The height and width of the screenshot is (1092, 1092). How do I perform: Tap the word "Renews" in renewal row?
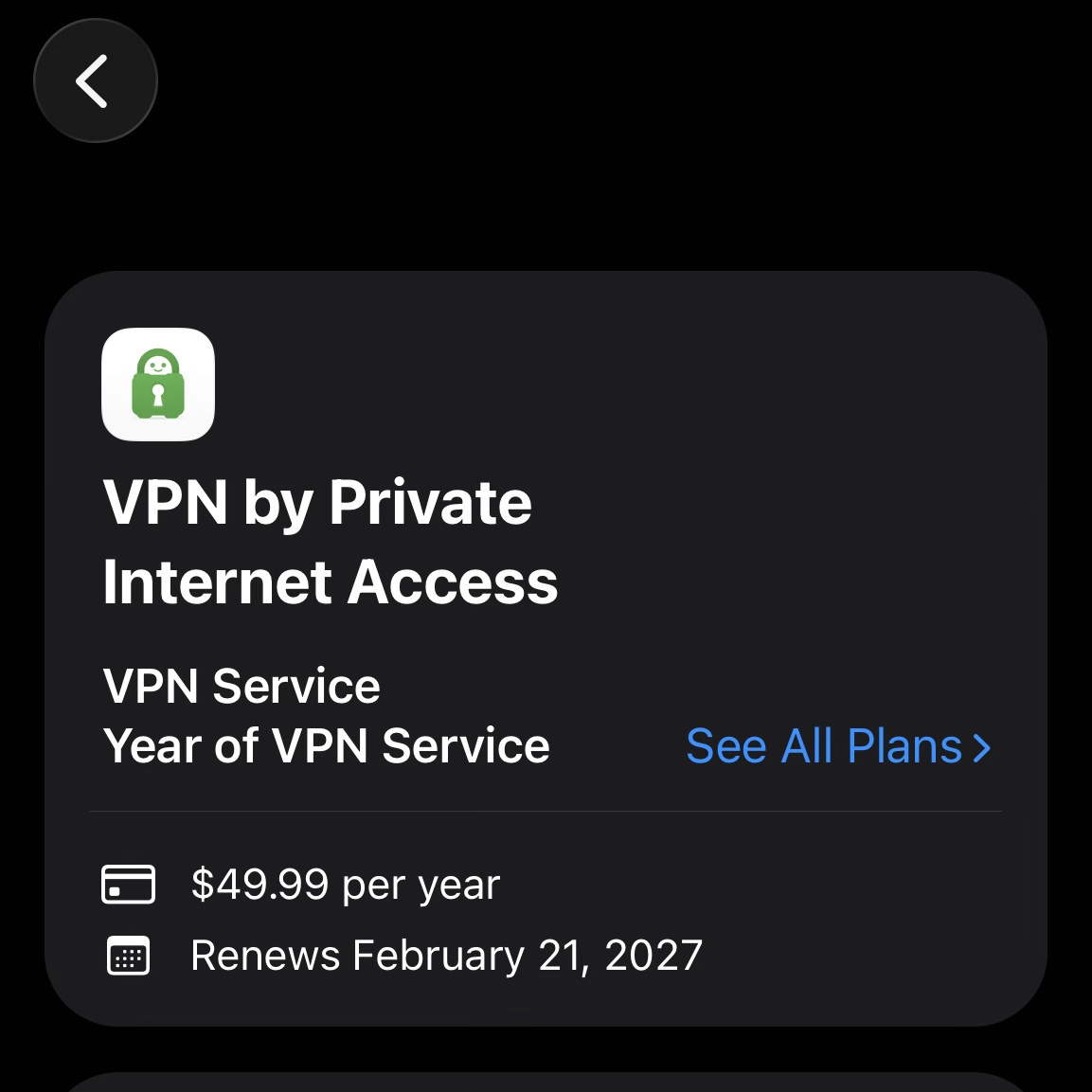coord(265,956)
